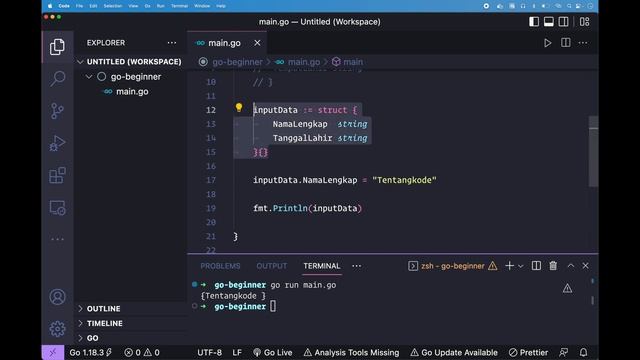Screen dimensions: 640x360
Task: Click the terminal warning triangle on the right
Action: pyautogui.click(x=567, y=289)
